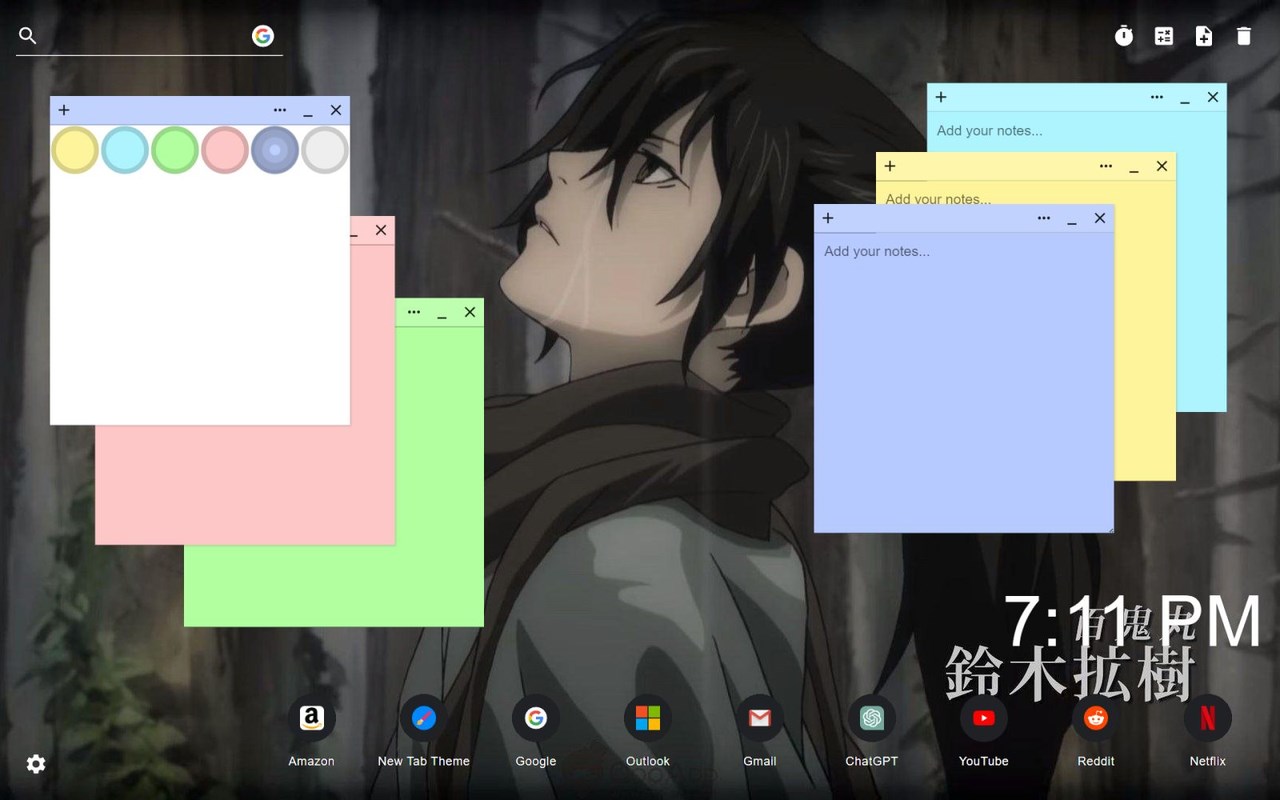Pick the light blue color swatch
This screenshot has height=800, width=1280.
125,150
